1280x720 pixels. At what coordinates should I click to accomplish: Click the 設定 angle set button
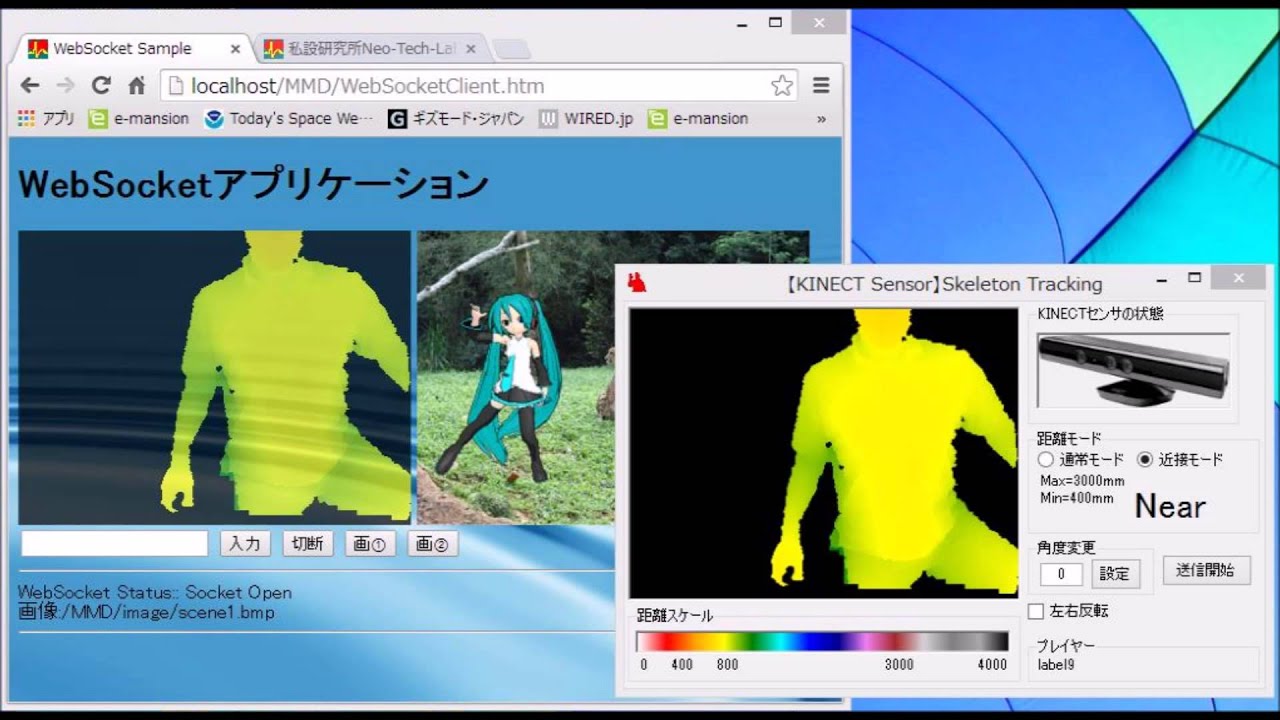1114,574
